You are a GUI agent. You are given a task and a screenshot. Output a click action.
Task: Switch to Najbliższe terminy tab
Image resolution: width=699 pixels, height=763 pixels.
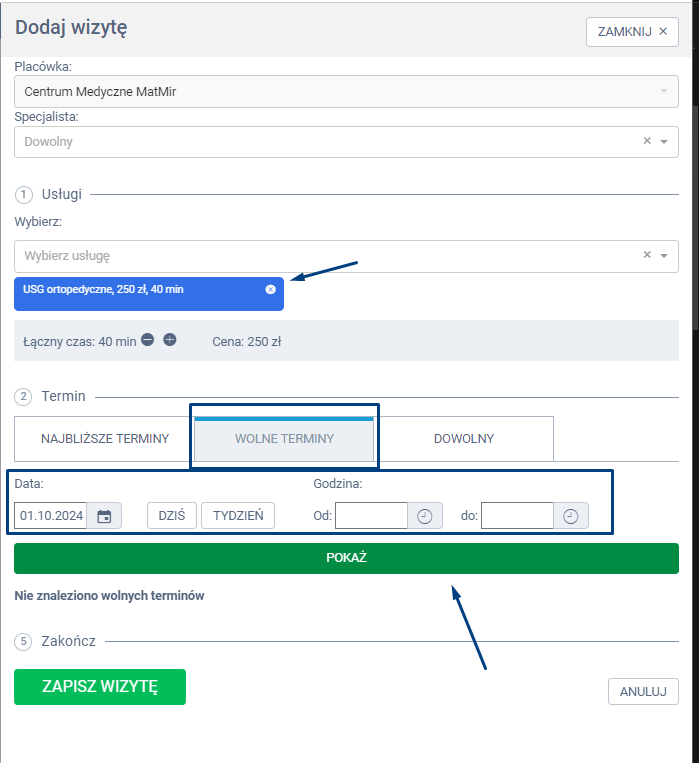coord(104,439)
